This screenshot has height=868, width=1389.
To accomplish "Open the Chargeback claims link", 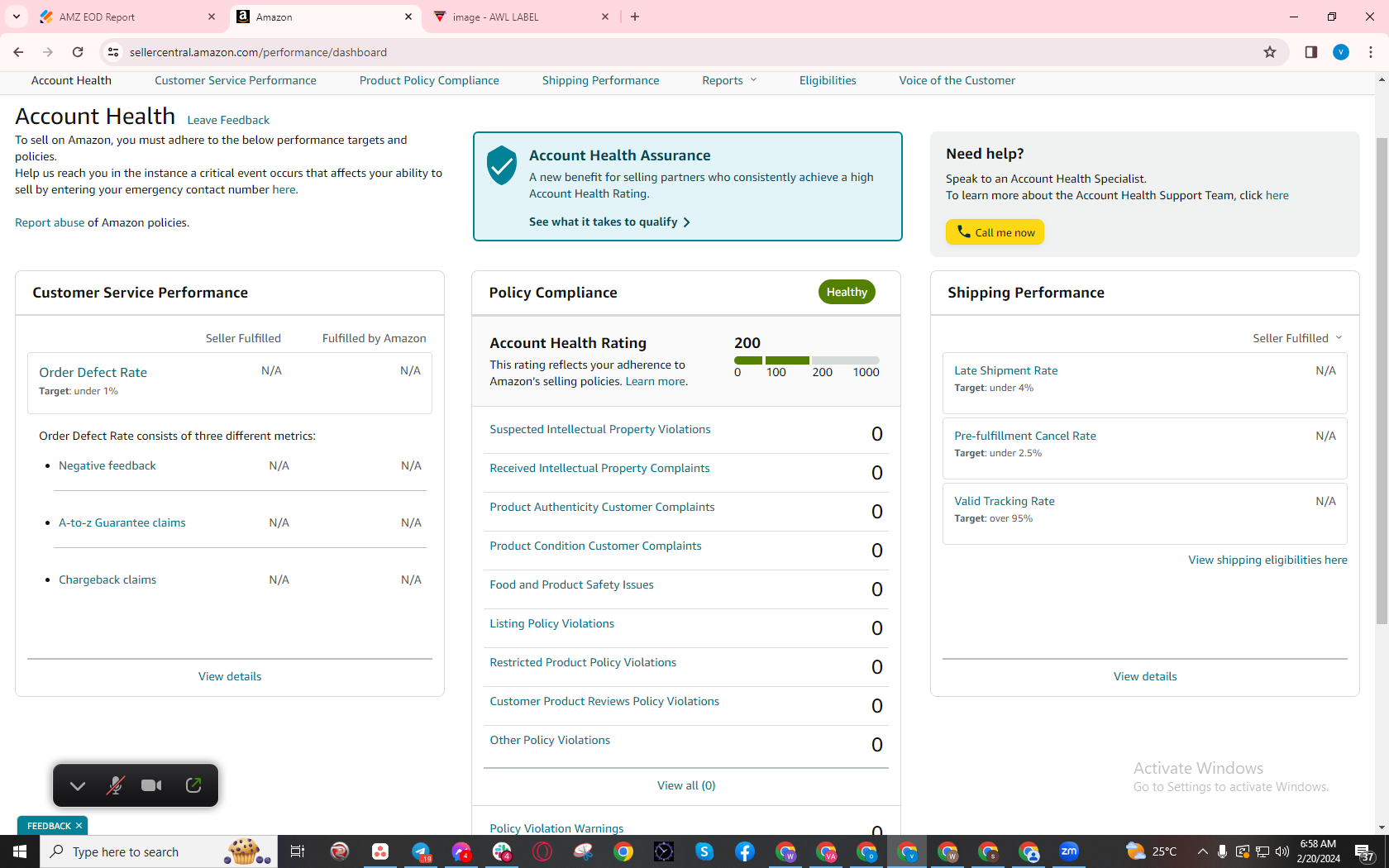I will coord(107,579).
